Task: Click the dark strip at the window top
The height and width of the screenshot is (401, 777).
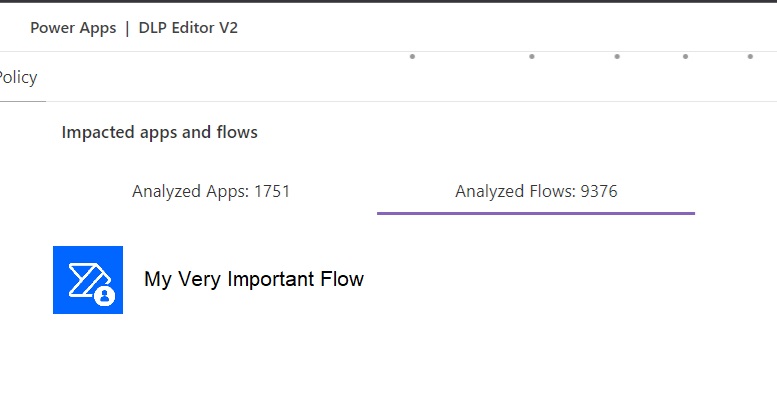Action: point(388,1)
